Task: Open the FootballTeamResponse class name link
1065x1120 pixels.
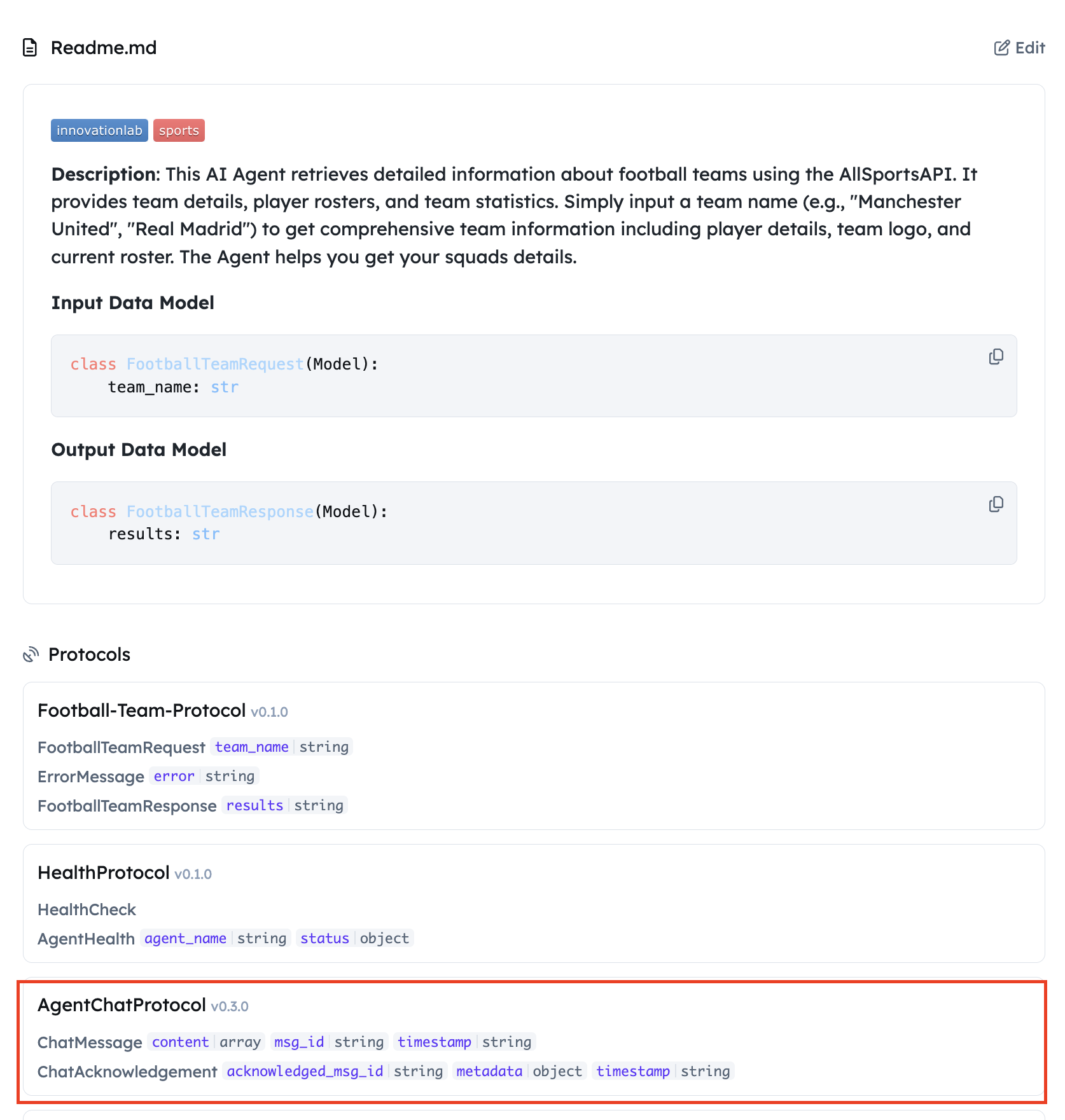Action: tap(219, 511)
